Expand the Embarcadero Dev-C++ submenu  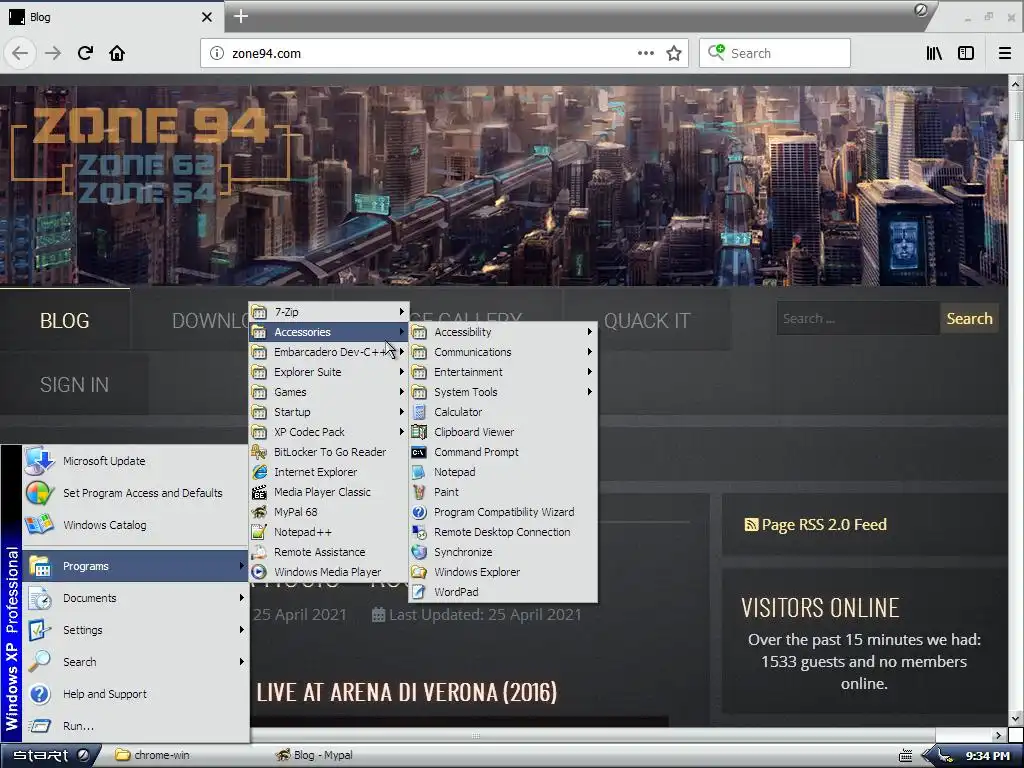tap(329, 352)
